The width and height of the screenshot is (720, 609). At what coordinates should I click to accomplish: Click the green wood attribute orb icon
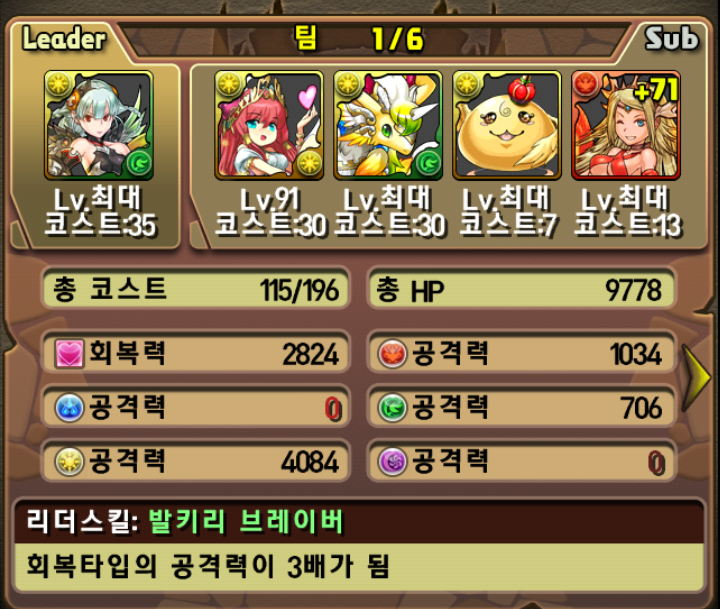(392, 408)
